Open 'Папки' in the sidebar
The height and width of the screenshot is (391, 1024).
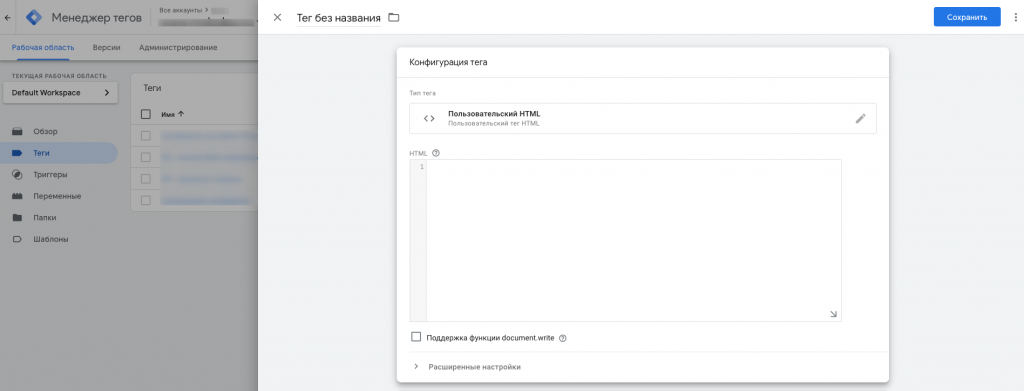click(44, 217)
